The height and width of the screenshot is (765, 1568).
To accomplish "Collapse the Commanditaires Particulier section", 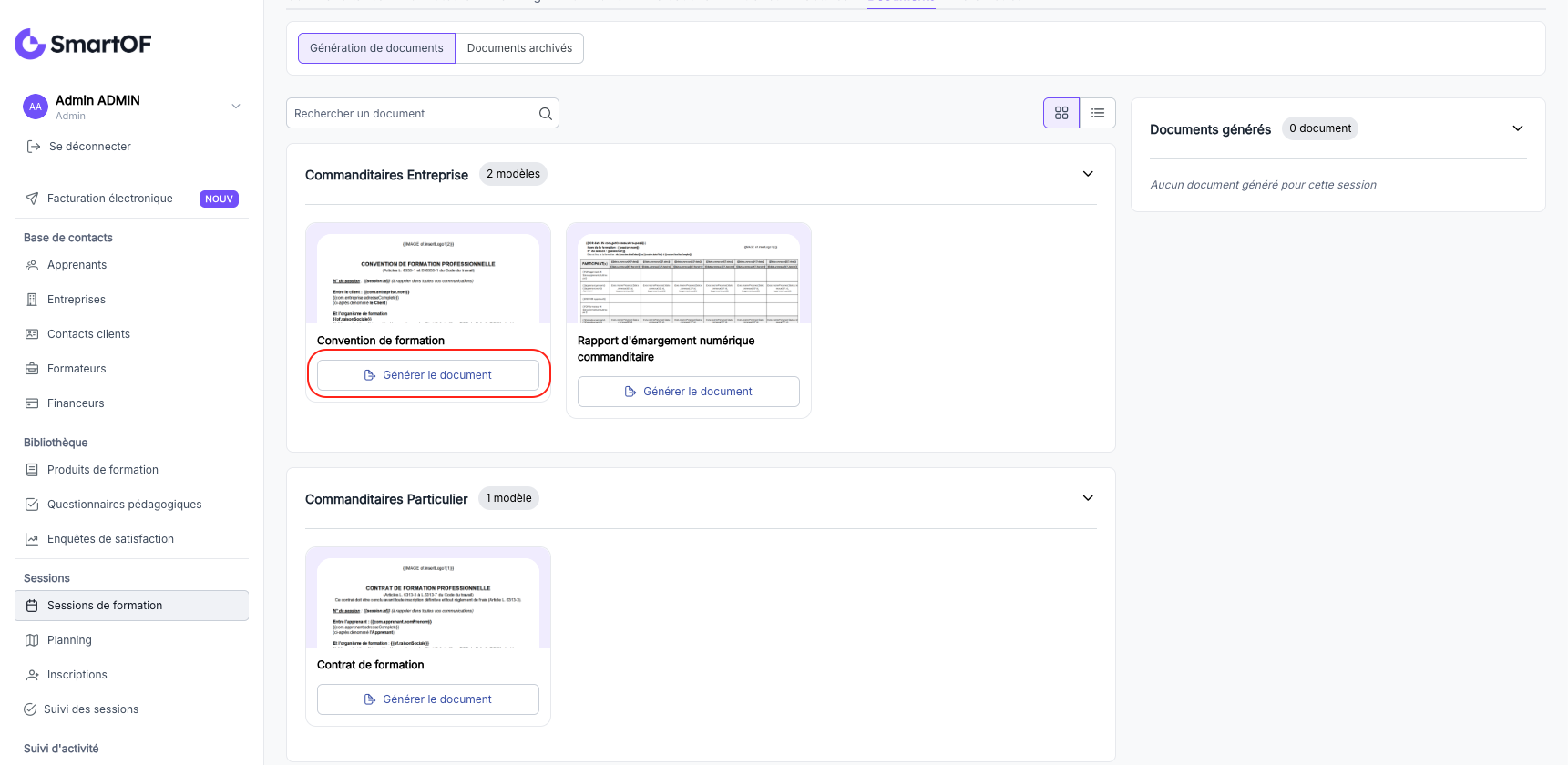I will pyautogui.click(x=1088, y=498).
